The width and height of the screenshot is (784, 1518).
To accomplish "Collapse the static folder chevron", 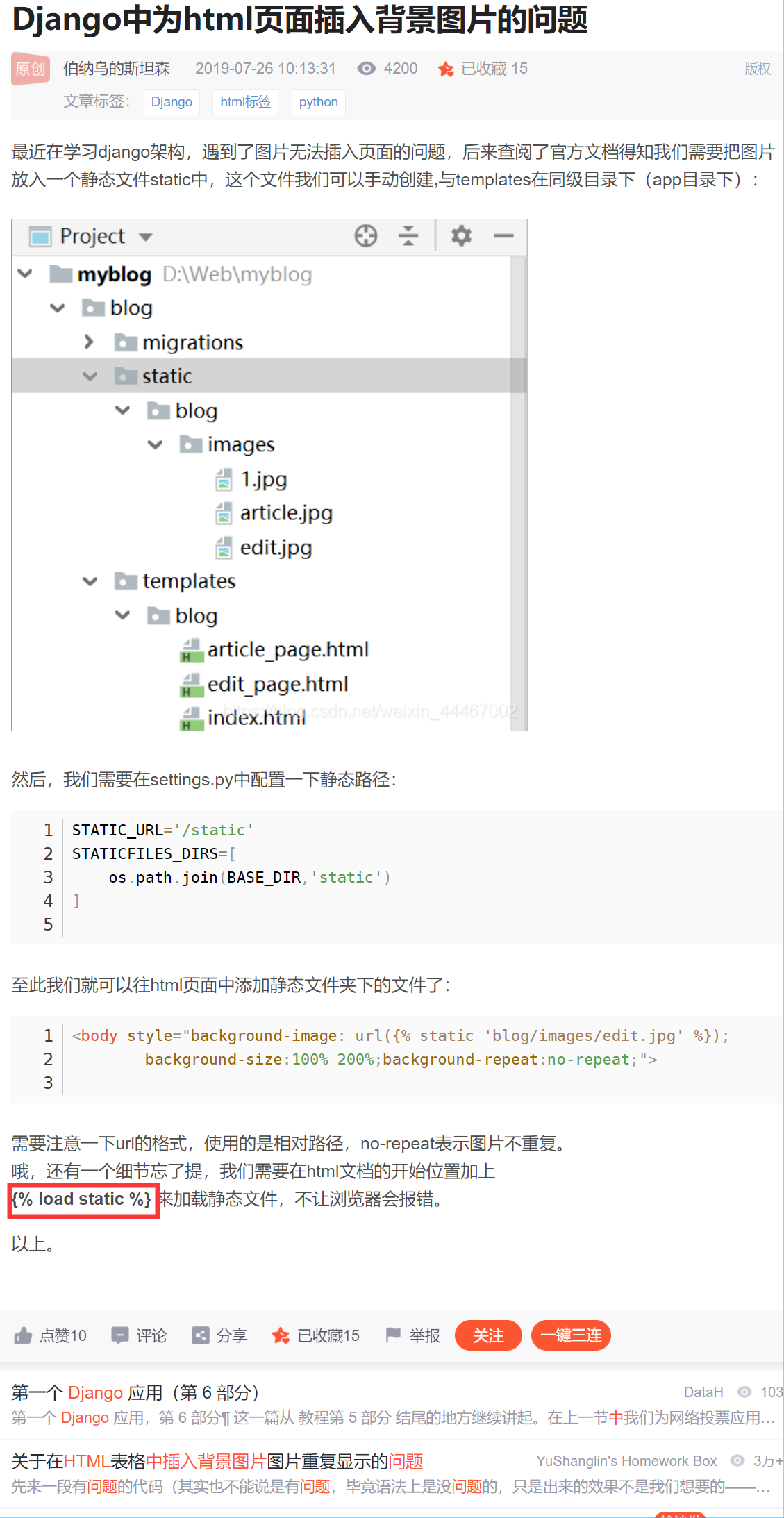I will (x=90, y=376).
